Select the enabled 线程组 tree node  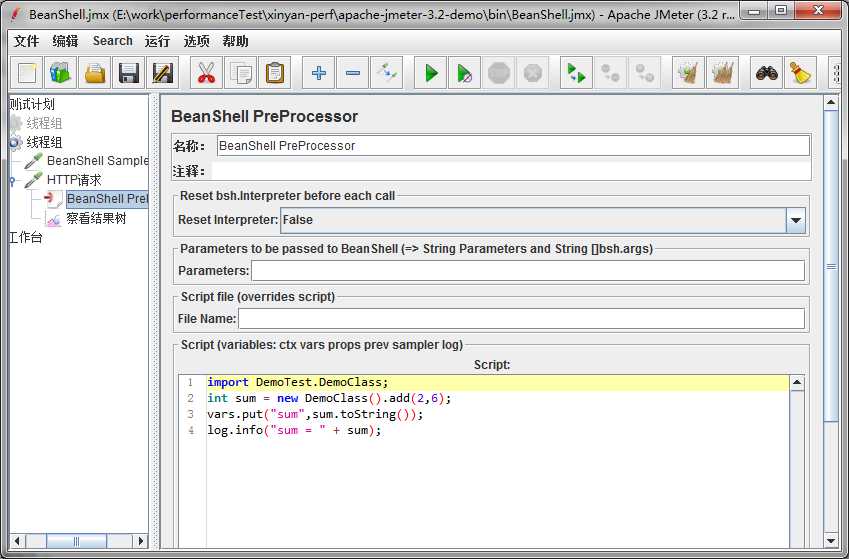tap(44, 142)
